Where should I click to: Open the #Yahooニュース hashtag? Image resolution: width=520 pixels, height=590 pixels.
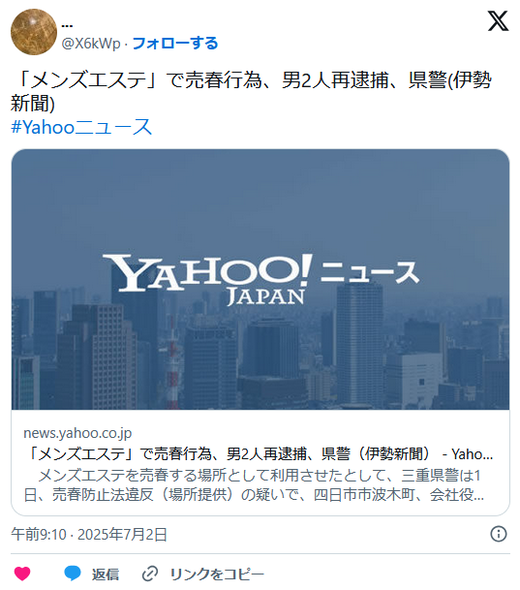(81, 127)
